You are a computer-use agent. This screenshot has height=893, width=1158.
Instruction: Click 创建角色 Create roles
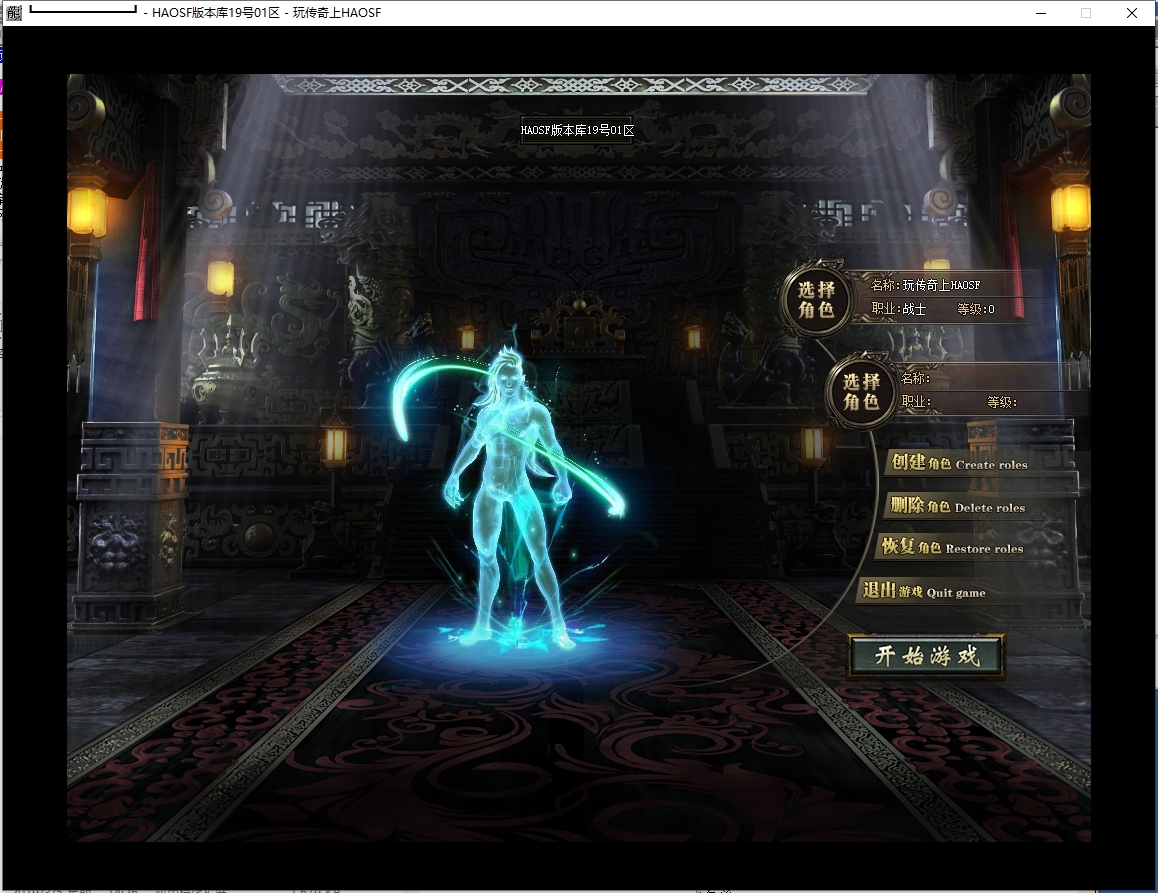point(959,463)
